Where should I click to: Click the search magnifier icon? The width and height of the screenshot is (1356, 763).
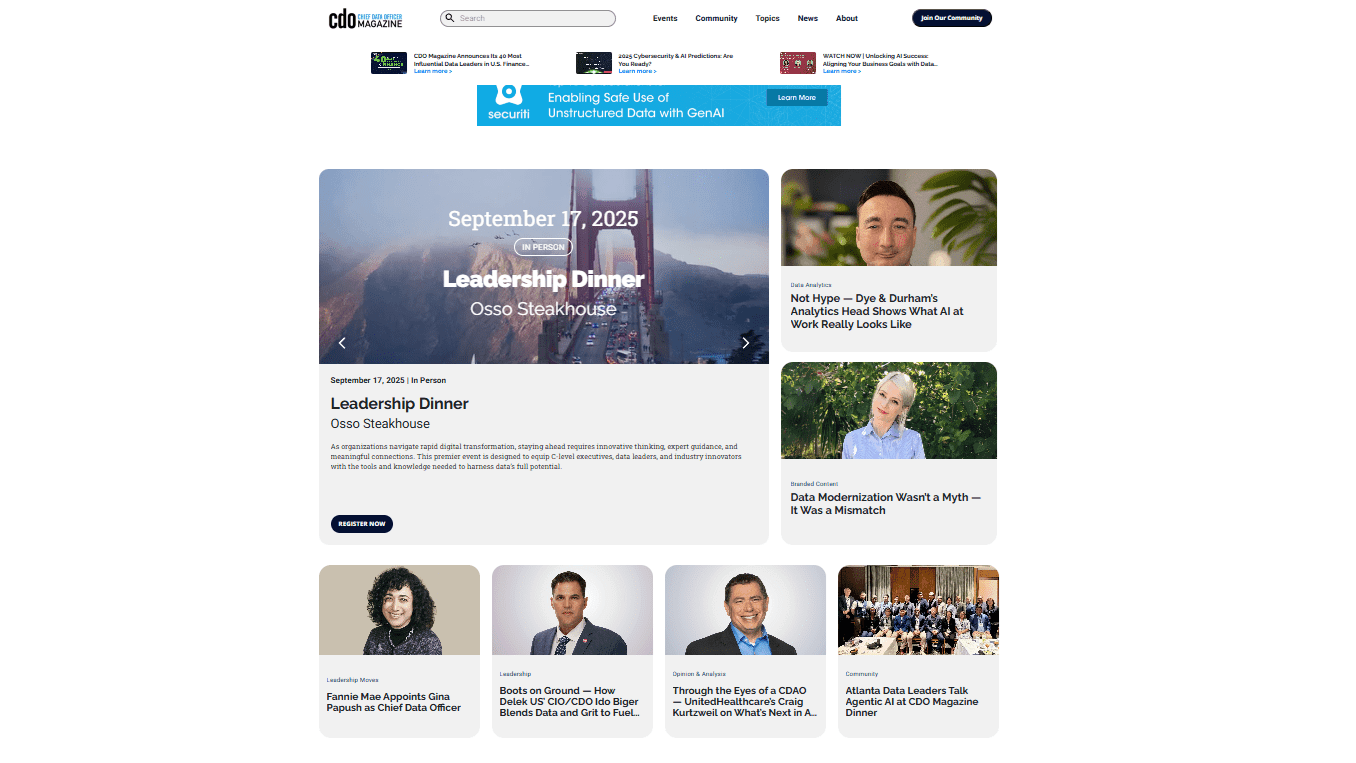point(450,18)
